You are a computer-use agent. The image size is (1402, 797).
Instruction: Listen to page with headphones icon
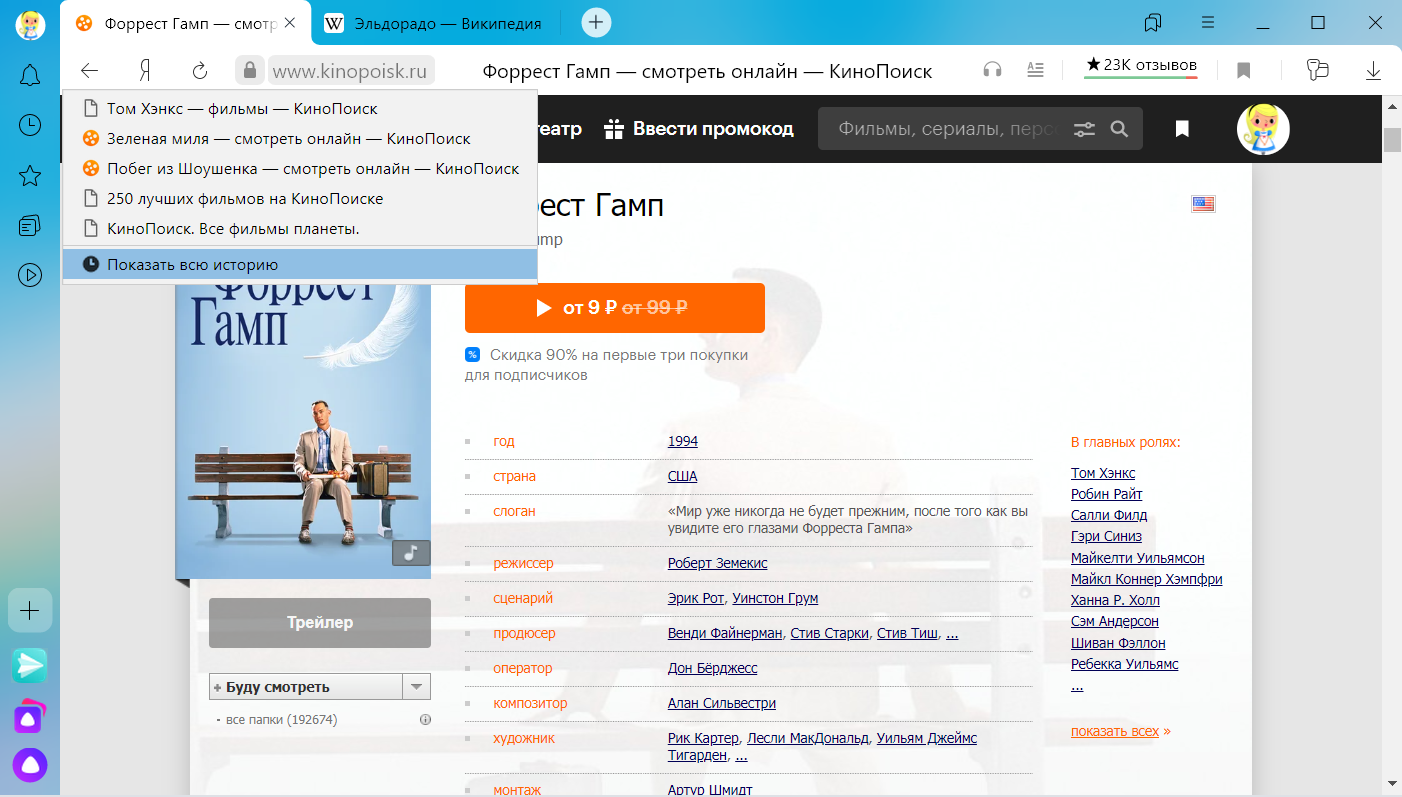[992, 70]
